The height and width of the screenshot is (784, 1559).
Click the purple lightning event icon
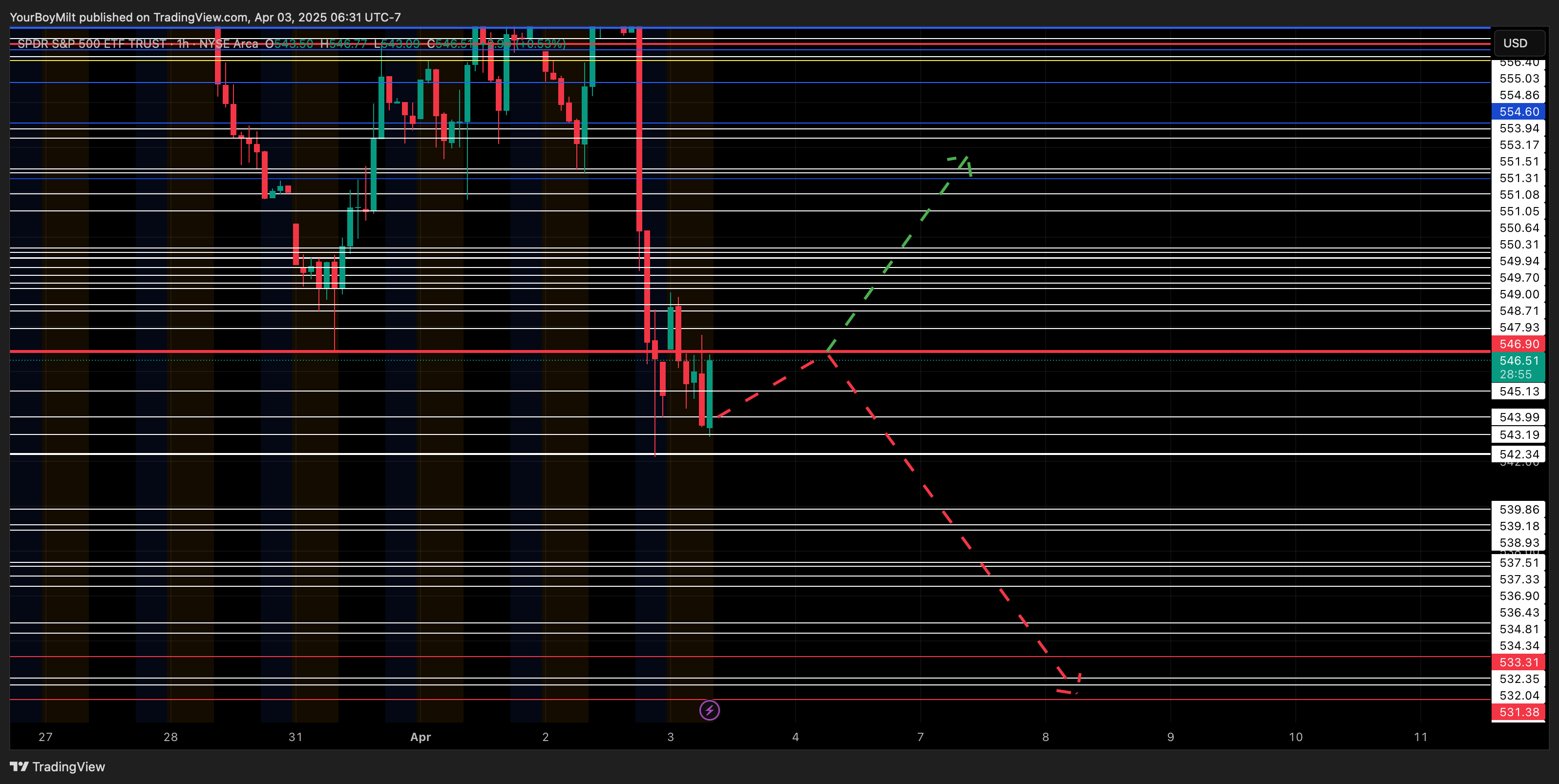coord(709,710)
